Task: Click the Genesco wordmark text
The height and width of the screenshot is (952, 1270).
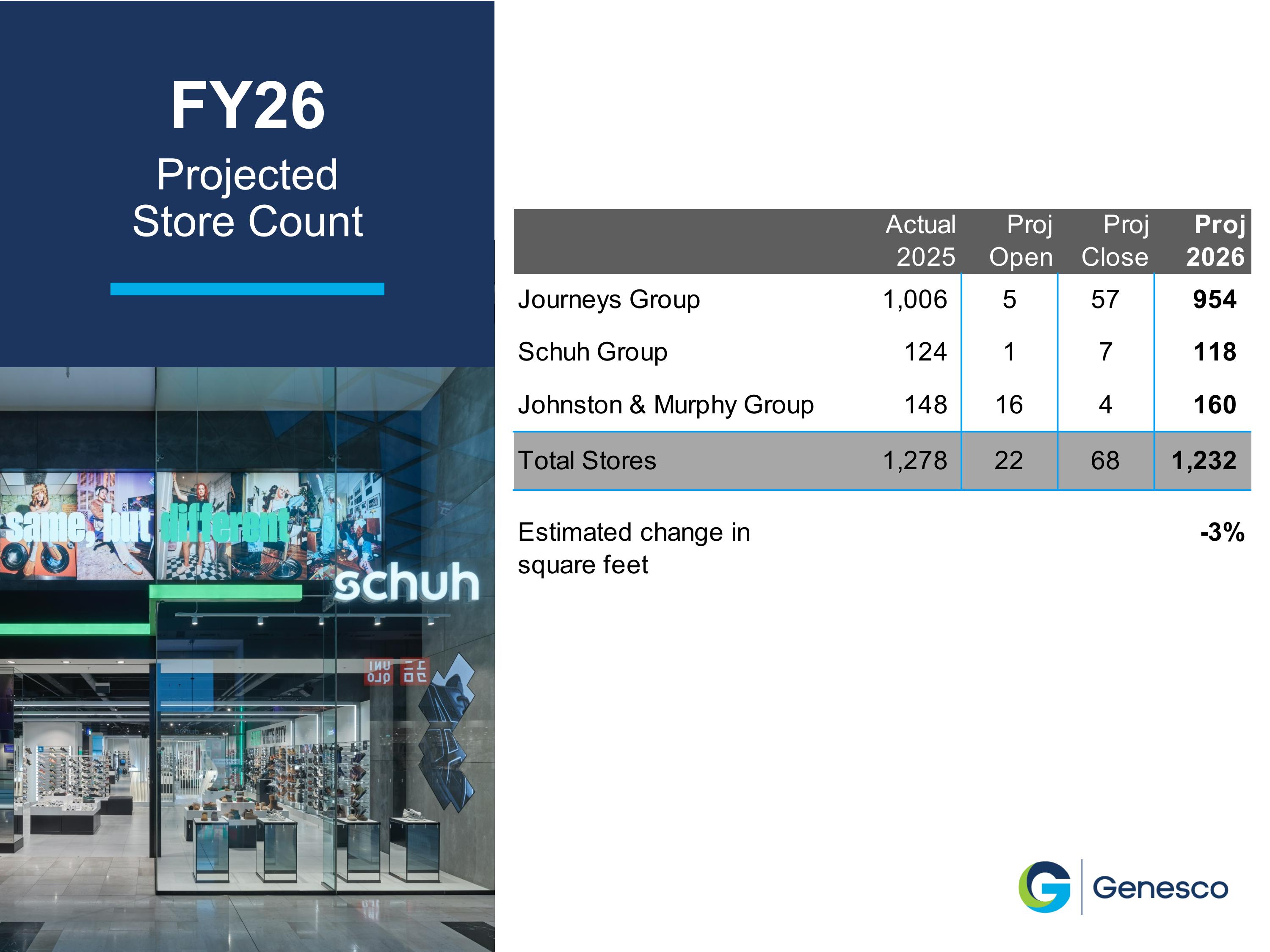Action: tap(1160, 888)
